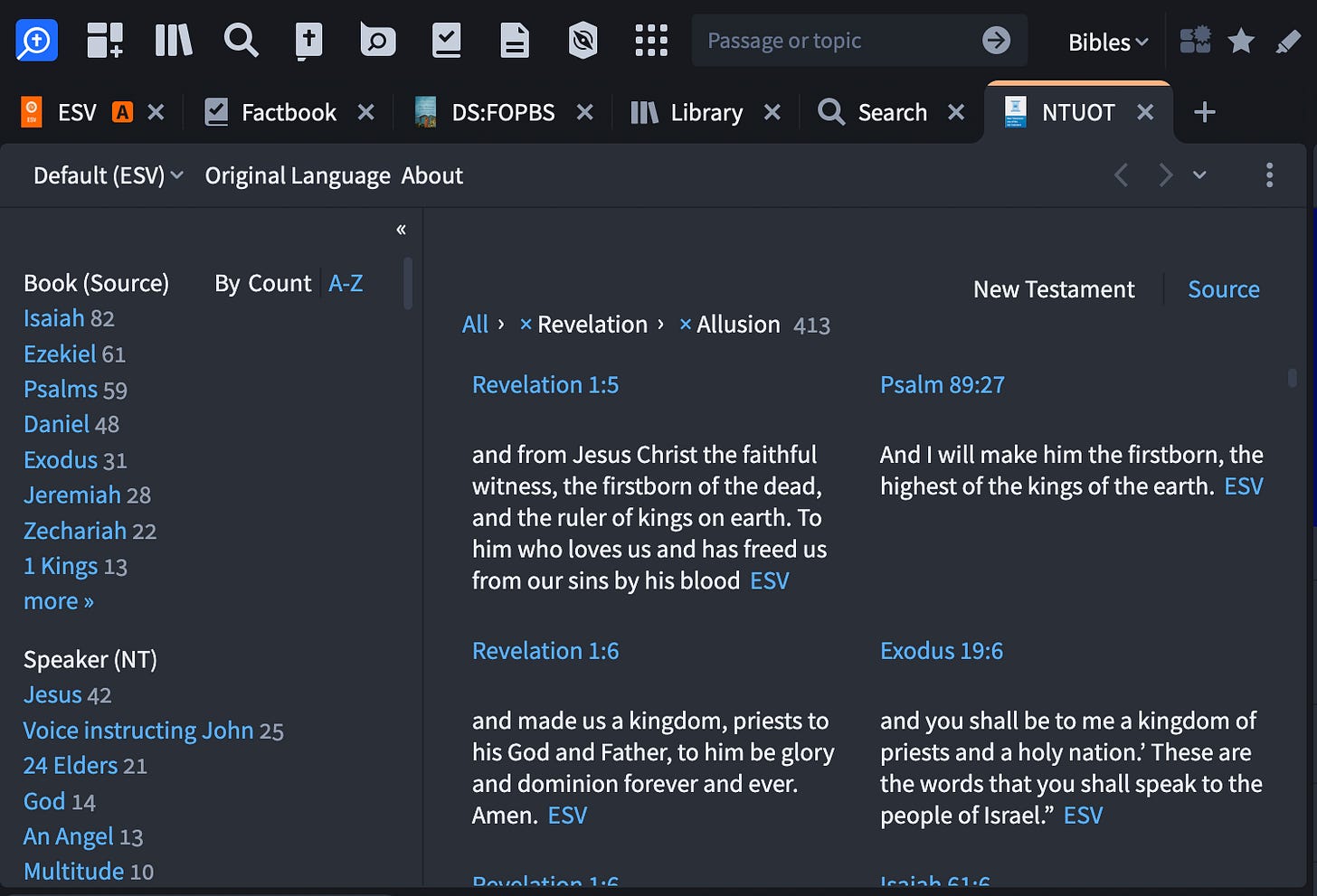Filter by speaker Voice instructing John
Viewport: 1317px width, 896px height.
(138, 730)
